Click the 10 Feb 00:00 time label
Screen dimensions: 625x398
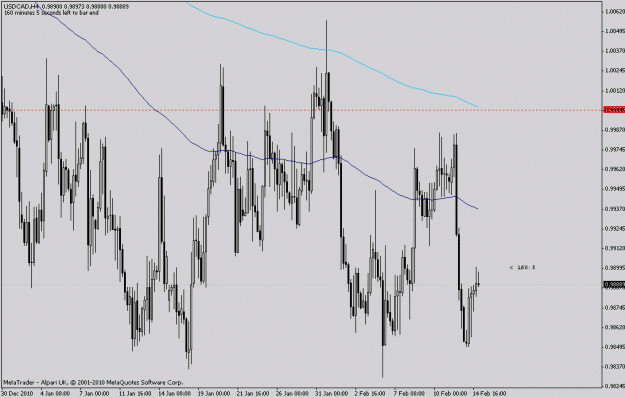point(450,394)
